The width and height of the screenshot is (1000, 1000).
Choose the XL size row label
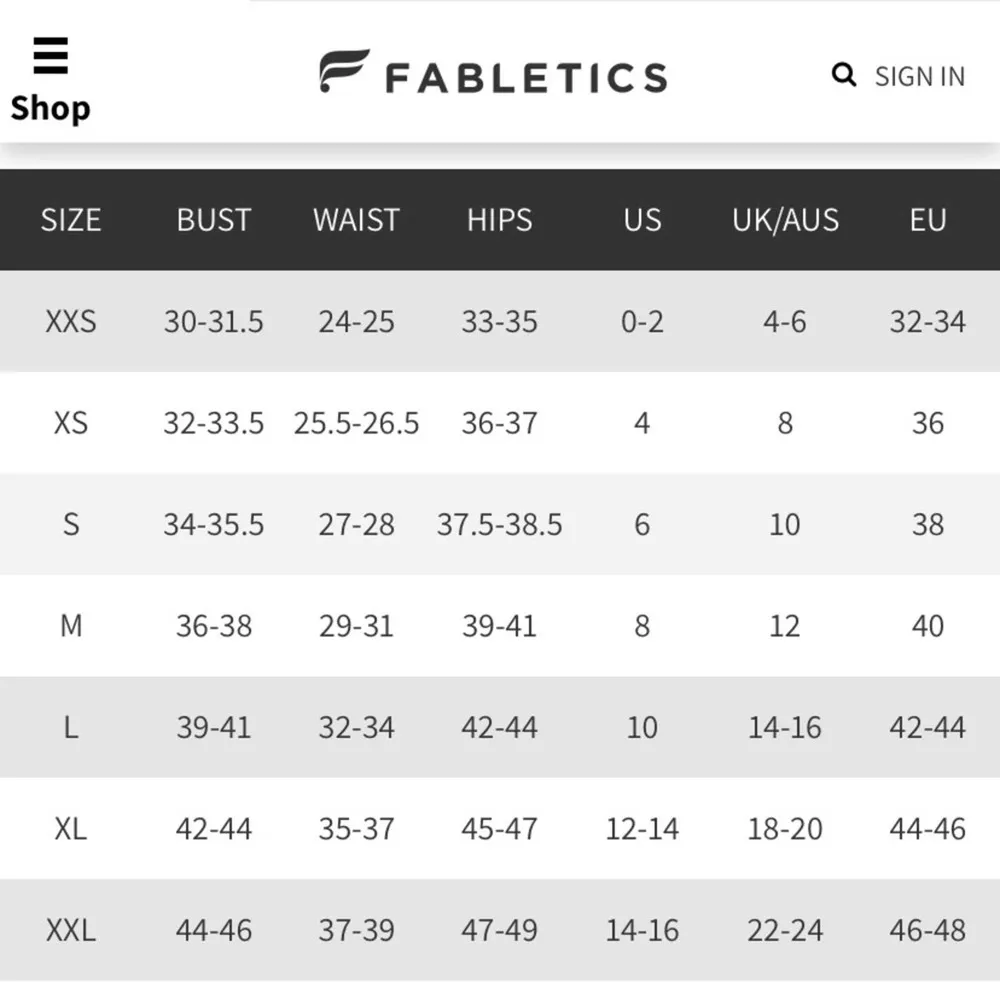tap(71, 829)
